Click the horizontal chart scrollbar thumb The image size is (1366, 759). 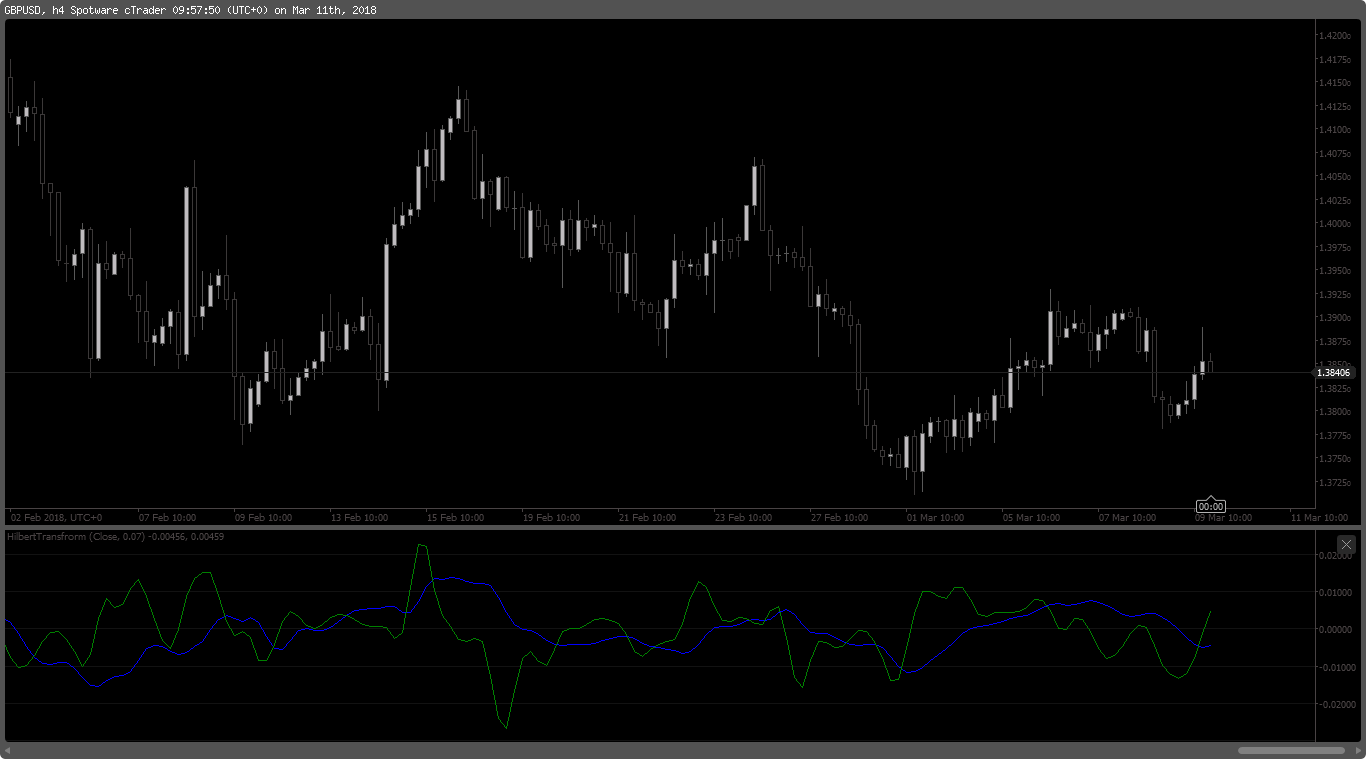click(x=1291, y=750)
